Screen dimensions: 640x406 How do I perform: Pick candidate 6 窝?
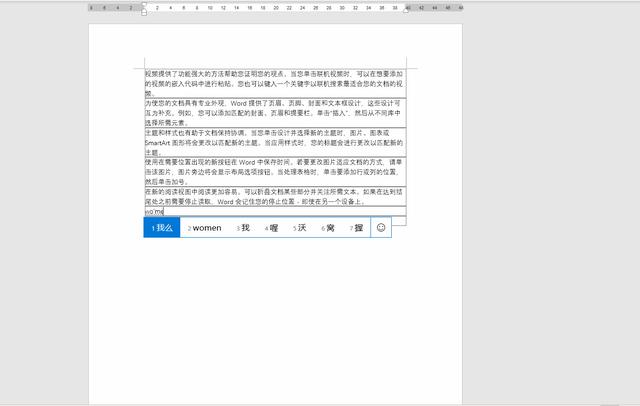click(x=327, y=228)
